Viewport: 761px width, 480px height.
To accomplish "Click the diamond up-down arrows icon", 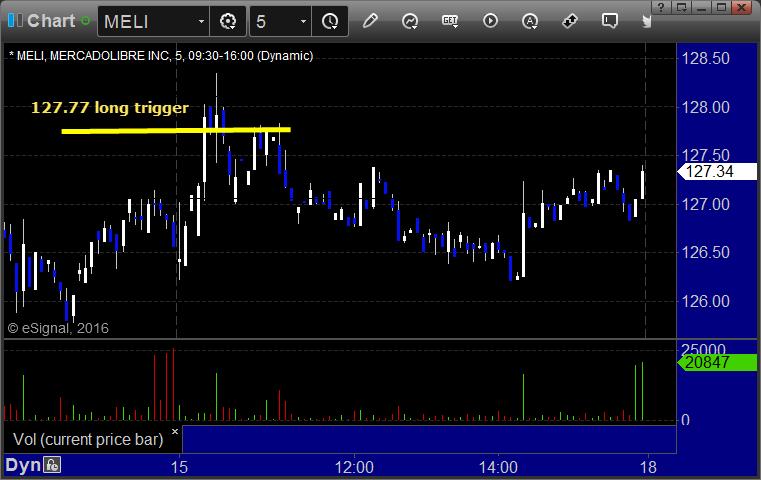I will (x=570, y=21).
